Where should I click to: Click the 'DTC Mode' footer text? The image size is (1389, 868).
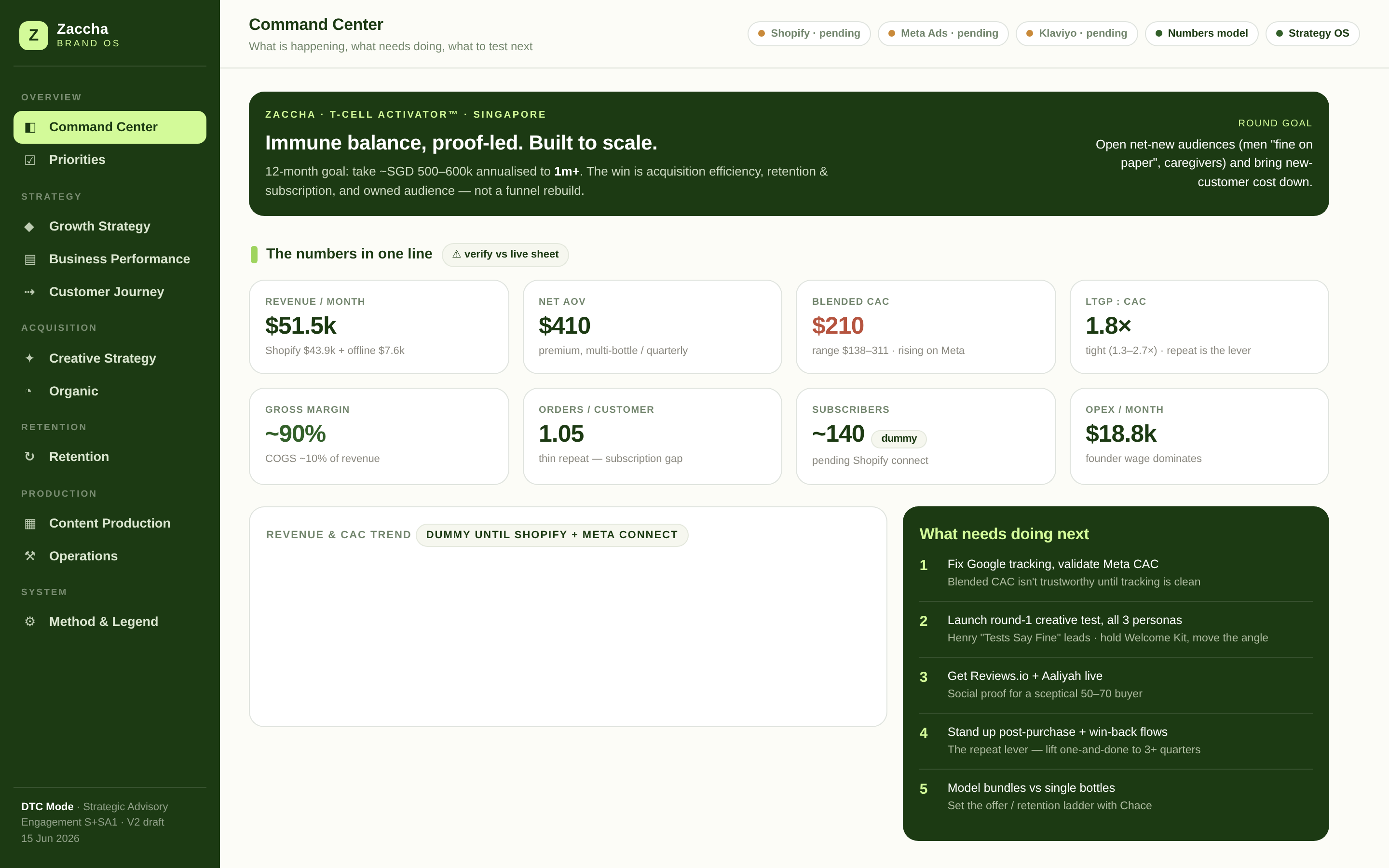pos(47,807)
